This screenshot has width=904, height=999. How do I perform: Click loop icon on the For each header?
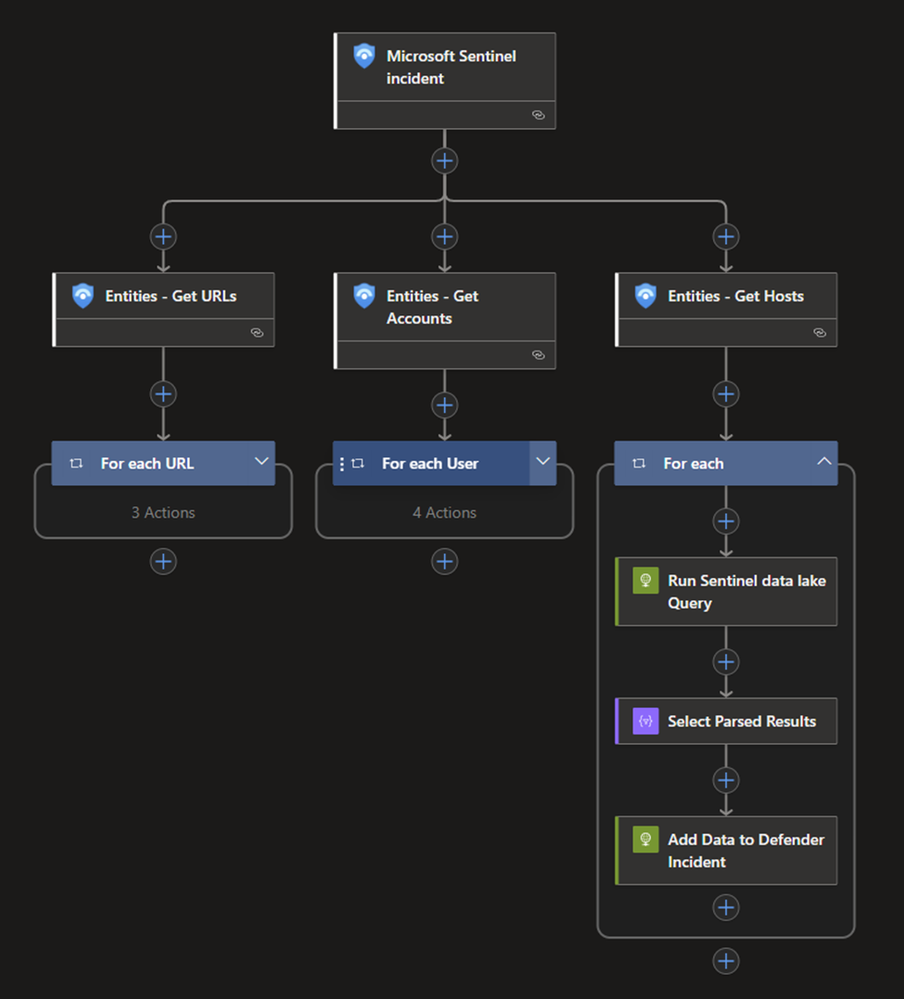coord(639,463)
